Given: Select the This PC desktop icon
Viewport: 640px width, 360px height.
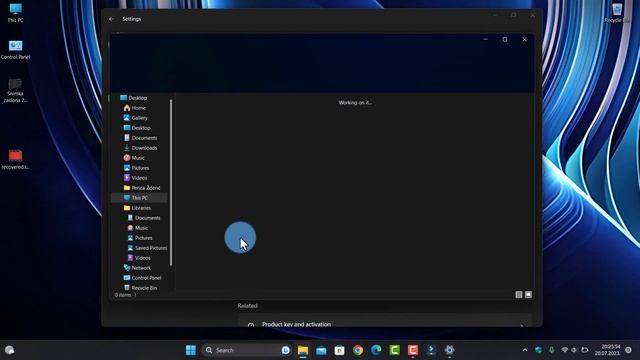Looking at the screenshot, I should coord(15,13).
